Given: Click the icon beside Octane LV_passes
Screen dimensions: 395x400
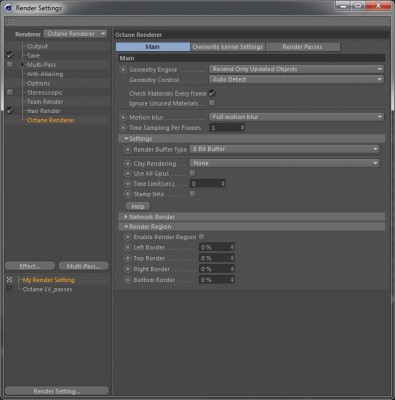Looking at the screenshot, I should (9, 289).
